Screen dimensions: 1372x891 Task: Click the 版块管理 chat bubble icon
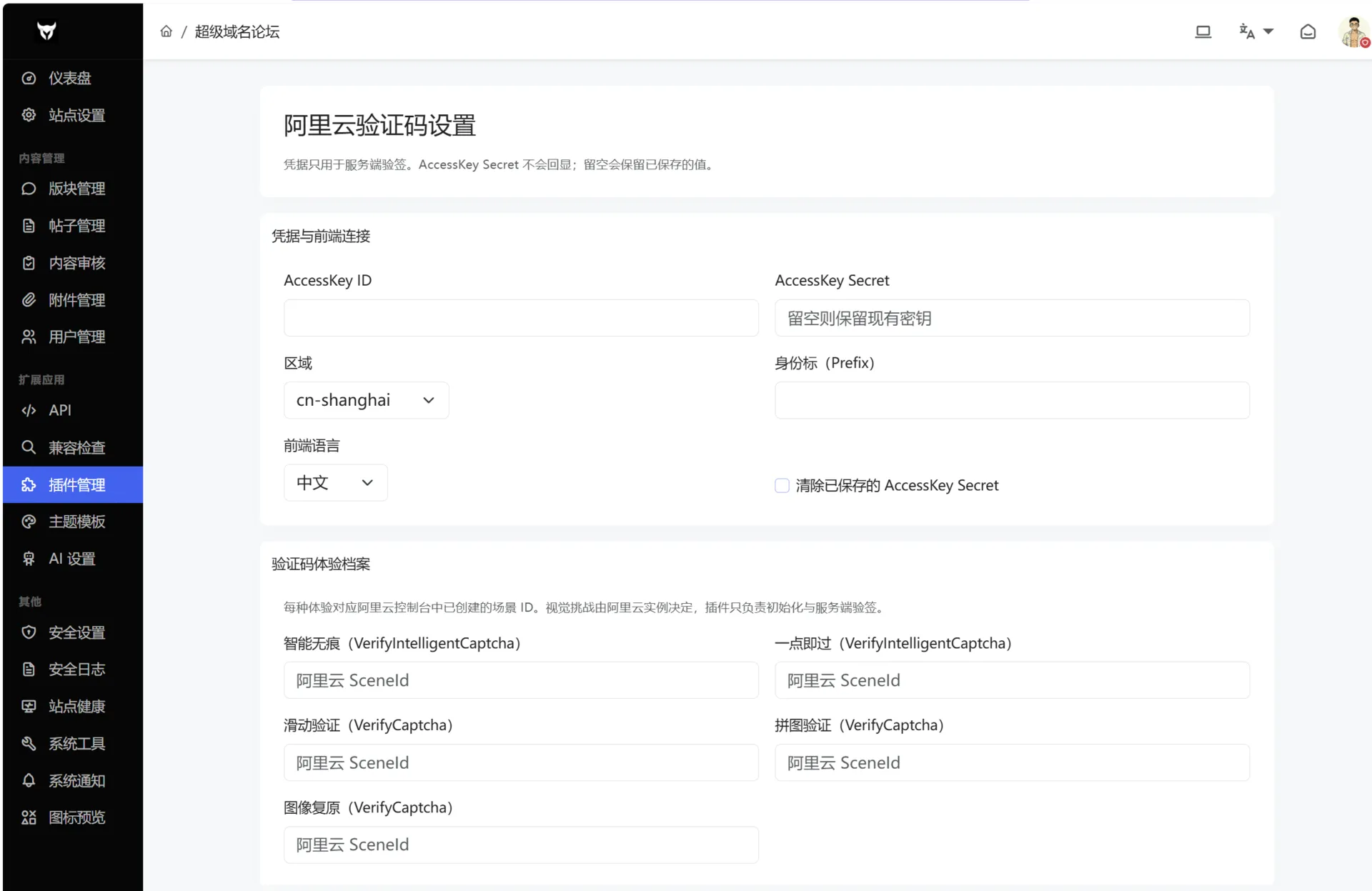29,189
